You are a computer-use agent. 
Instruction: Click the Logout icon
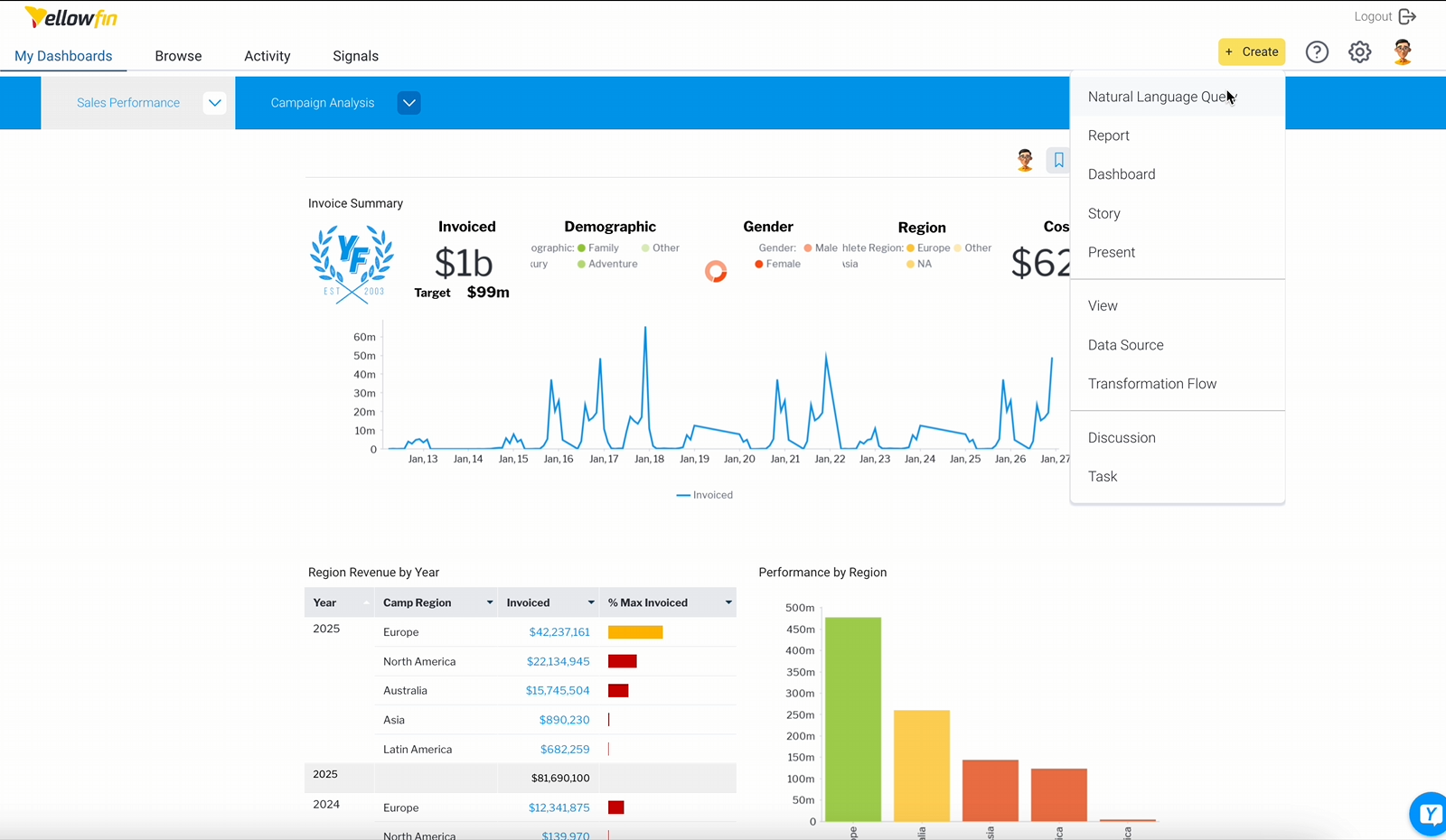1407,16
